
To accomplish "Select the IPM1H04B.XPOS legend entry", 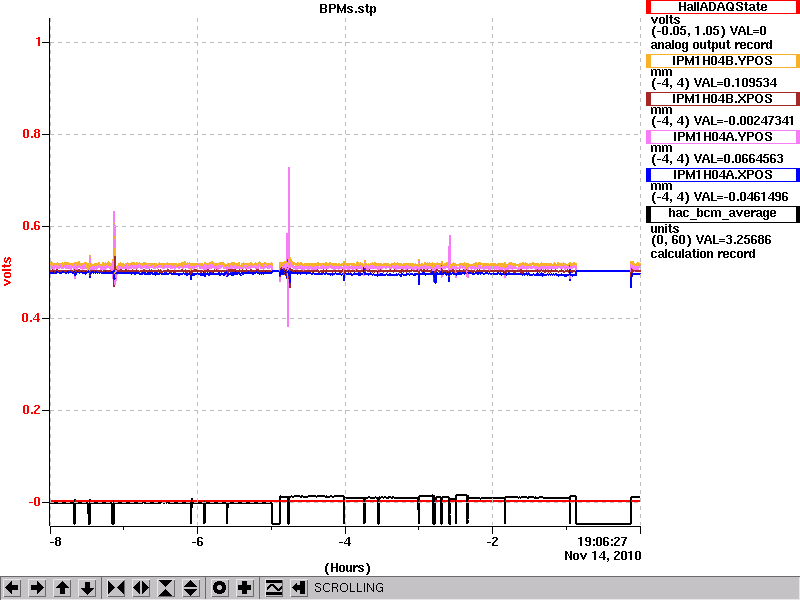I will click(722, 98).
